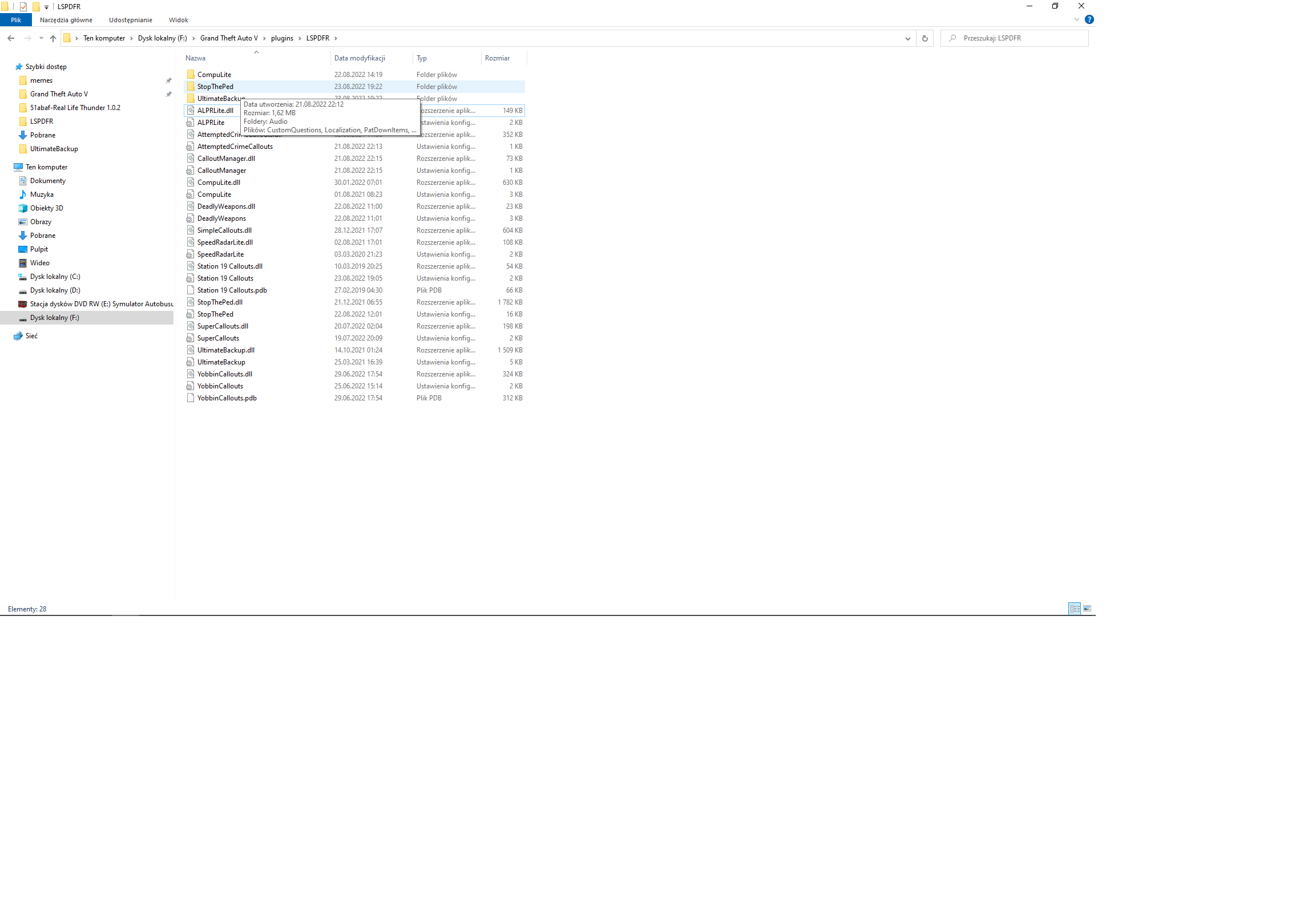Open the Widok ribbon tab
Screen dimensions: 1292x924
pyautogui.click(x=178, y=20)
